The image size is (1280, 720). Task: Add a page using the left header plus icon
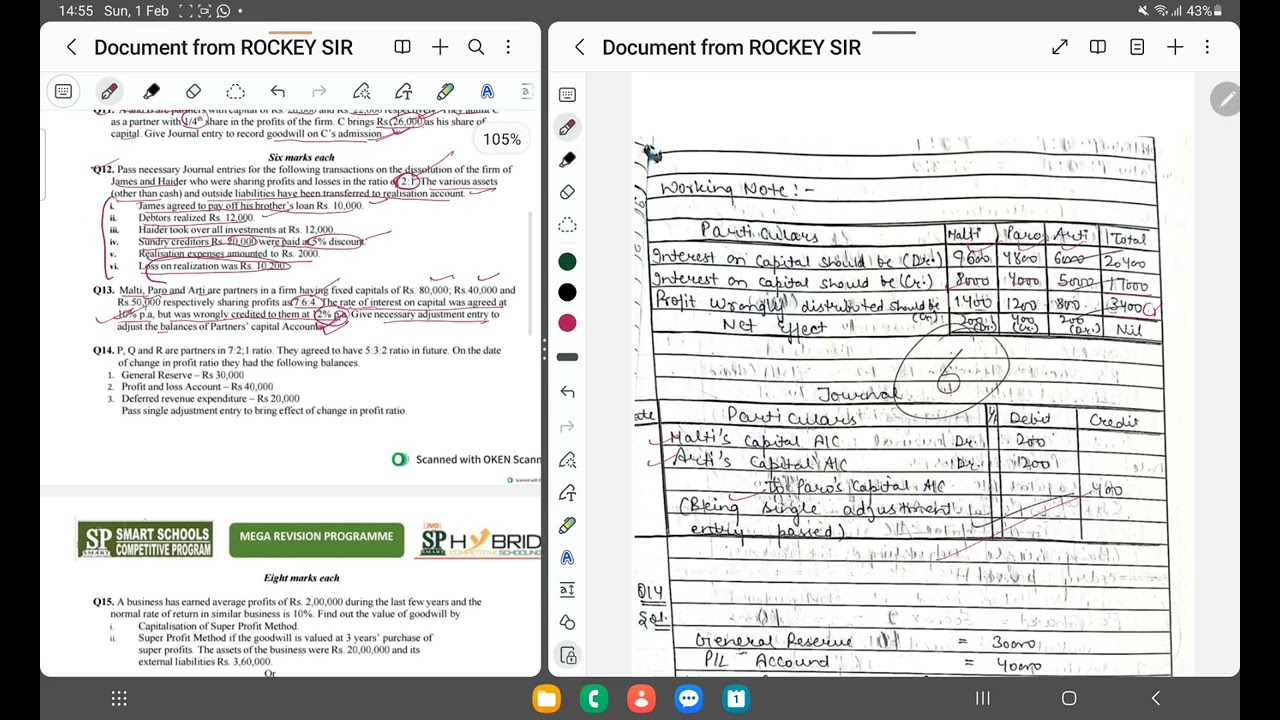440,47
